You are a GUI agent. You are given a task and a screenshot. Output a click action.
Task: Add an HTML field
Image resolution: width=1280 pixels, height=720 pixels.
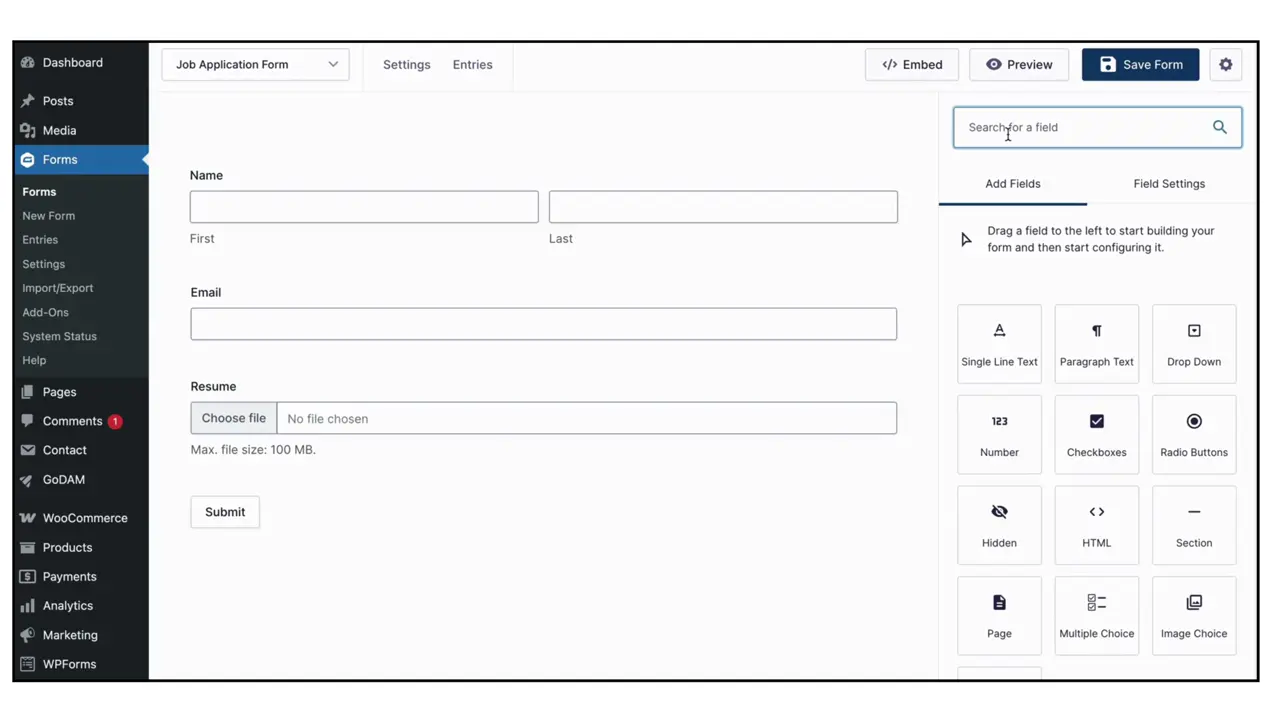1096,525
